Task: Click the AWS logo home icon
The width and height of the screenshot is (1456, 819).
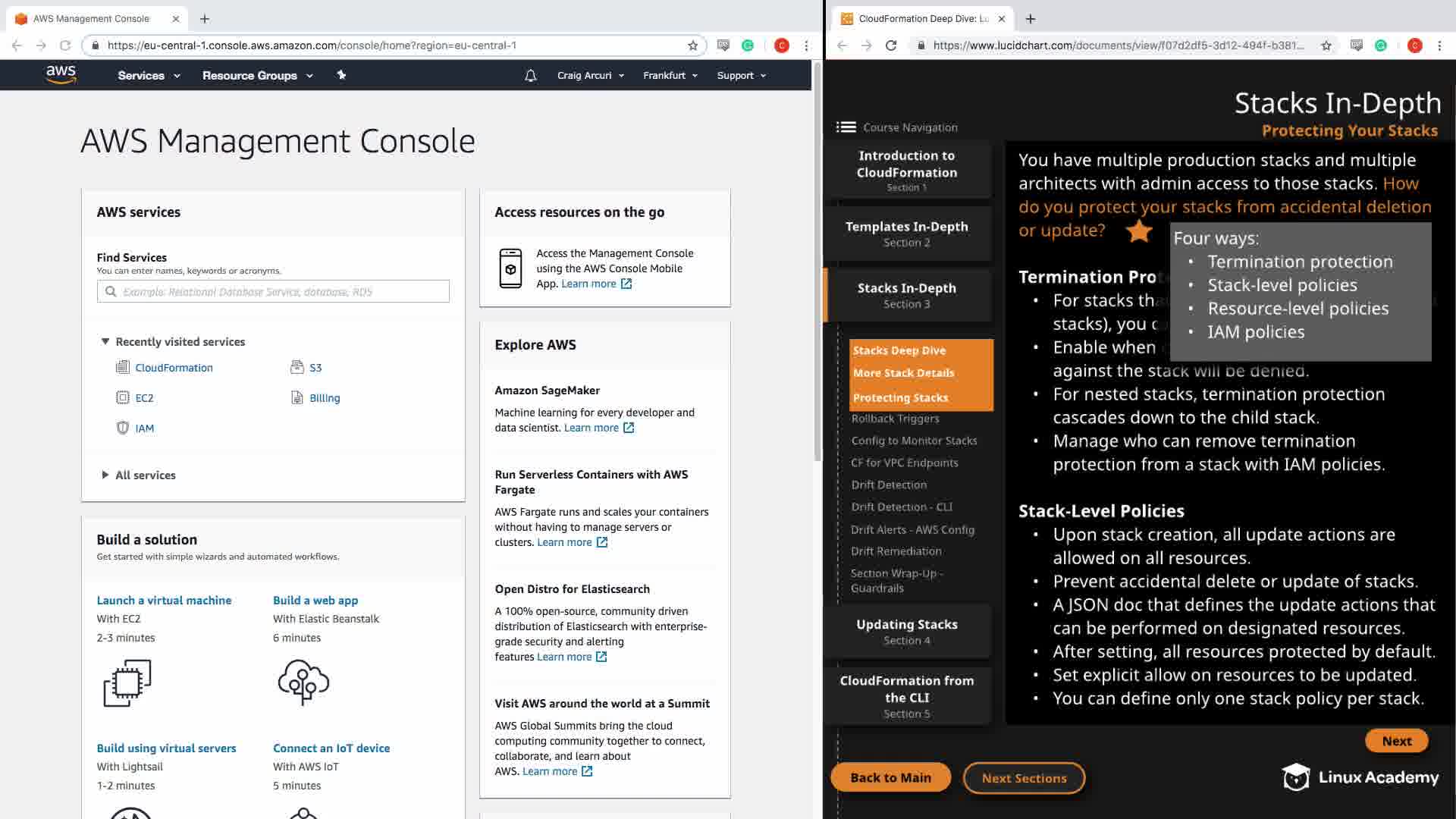Action: [x=61, y=74]
